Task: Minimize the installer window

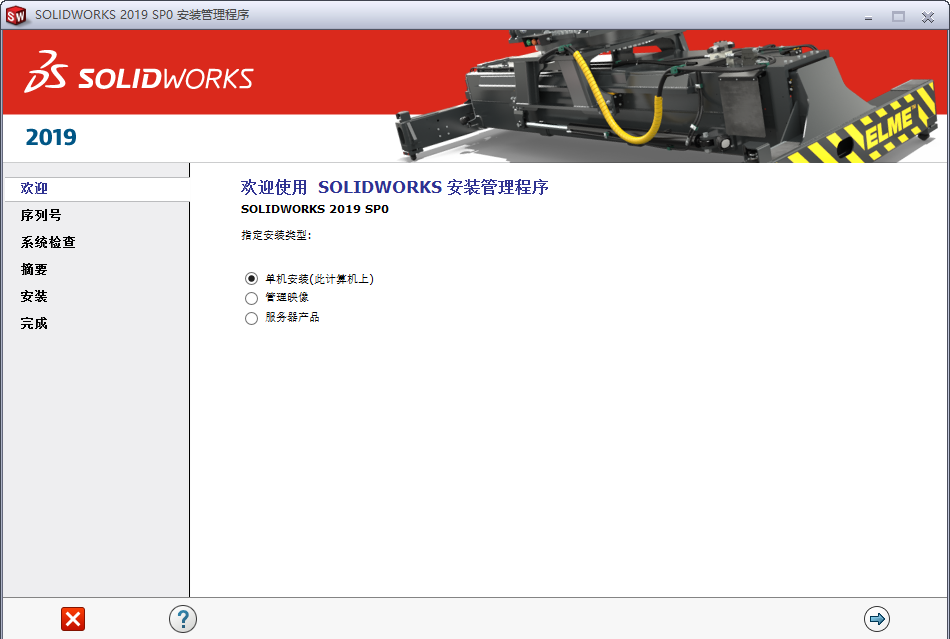Action: 868,18
